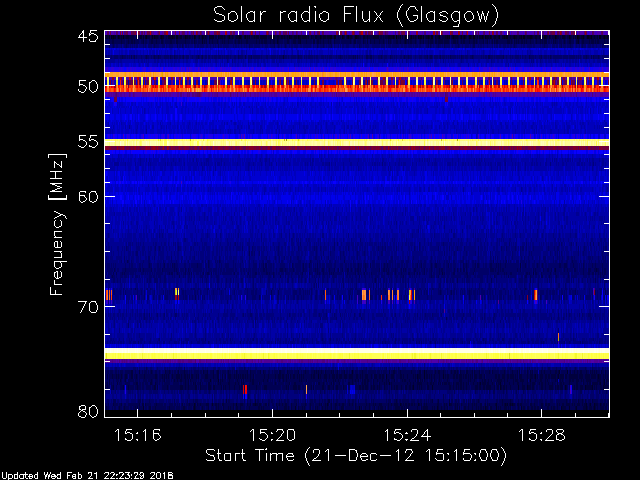Click the time tick label '15:28'

(x=542, y=435)
